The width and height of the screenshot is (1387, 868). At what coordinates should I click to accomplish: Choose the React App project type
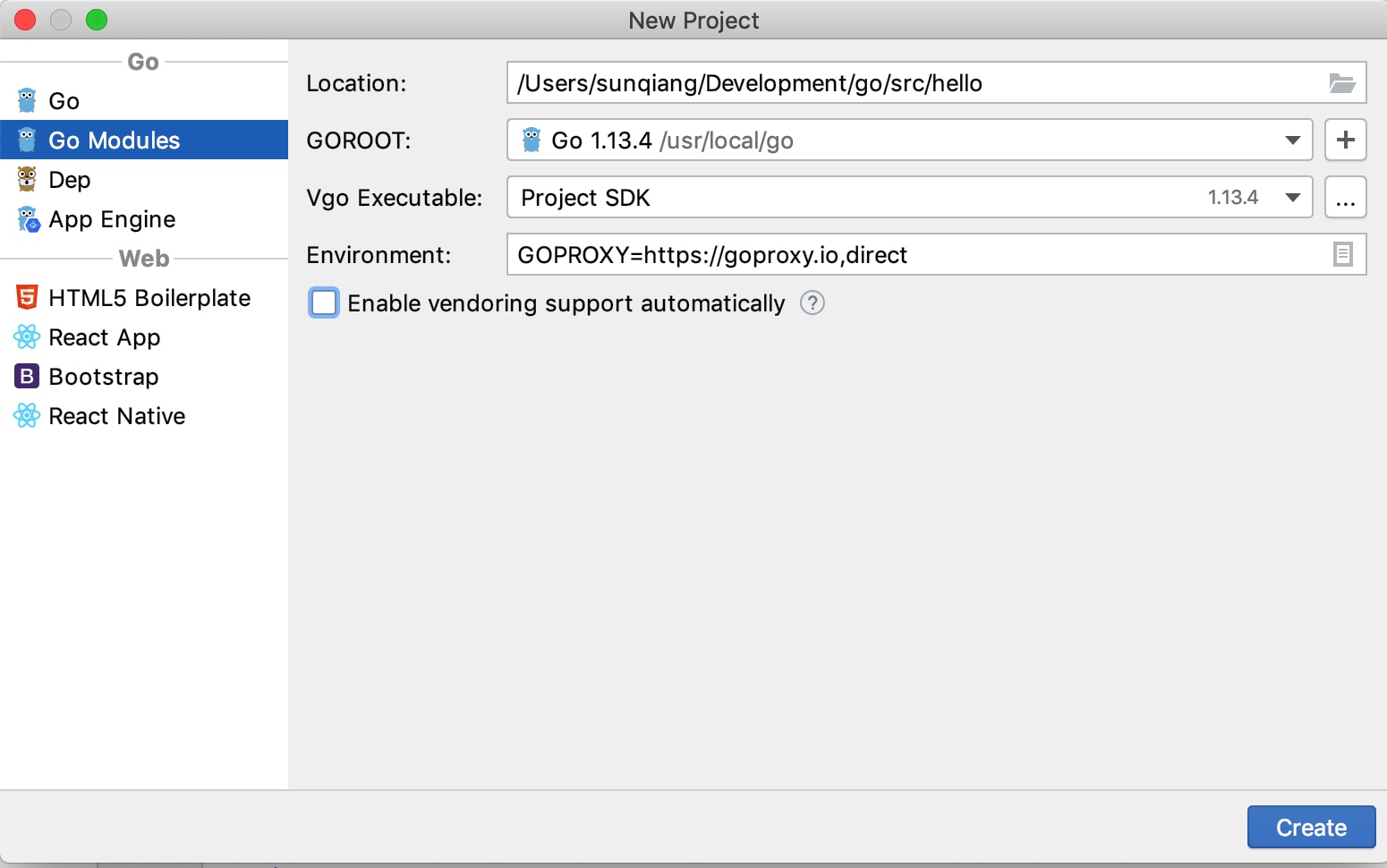(144, 336)
